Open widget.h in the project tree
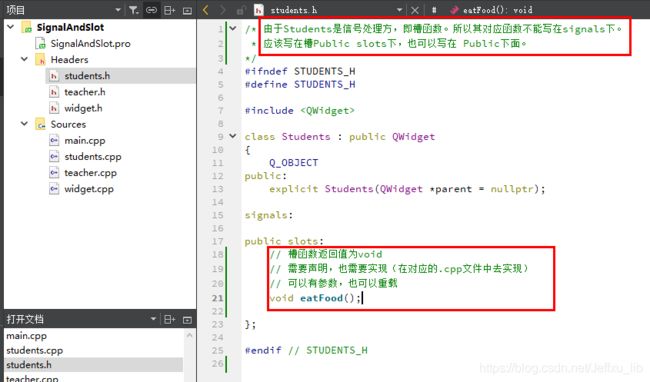 83,108
